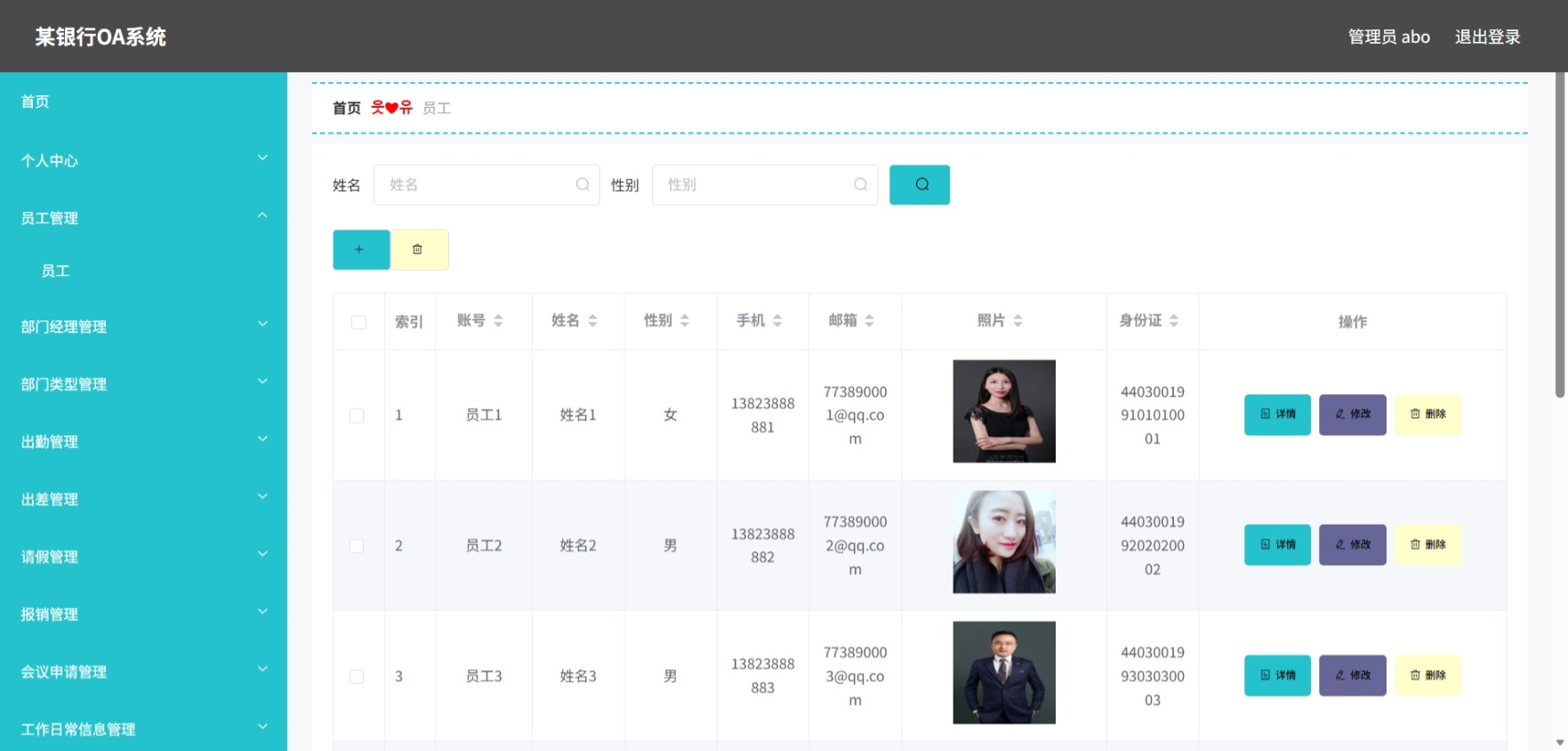This screenshot has height=751, width=1568.
Task: Sort table by 账号 column arrows
Action: (498, 320)
